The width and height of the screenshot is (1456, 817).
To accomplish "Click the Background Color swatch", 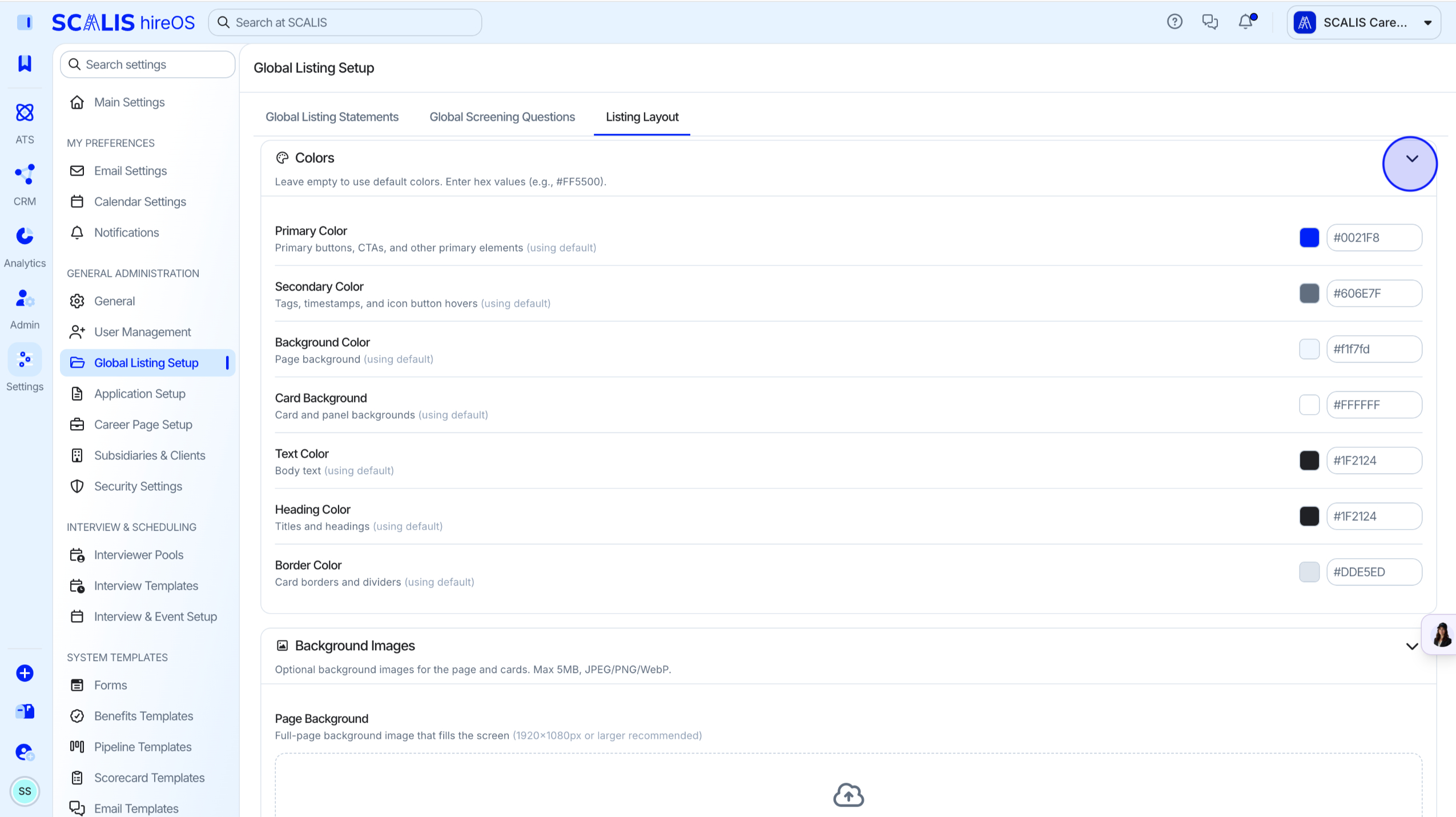I will (x=1309, y=349).
